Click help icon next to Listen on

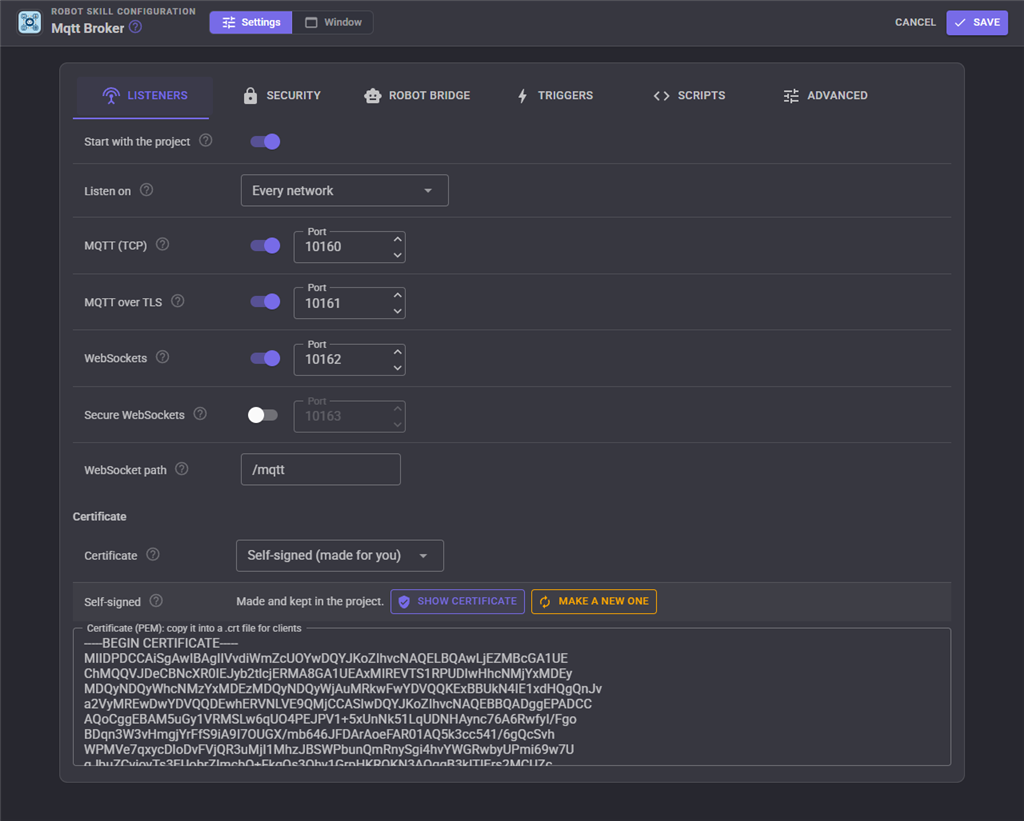tap(147, 190)
